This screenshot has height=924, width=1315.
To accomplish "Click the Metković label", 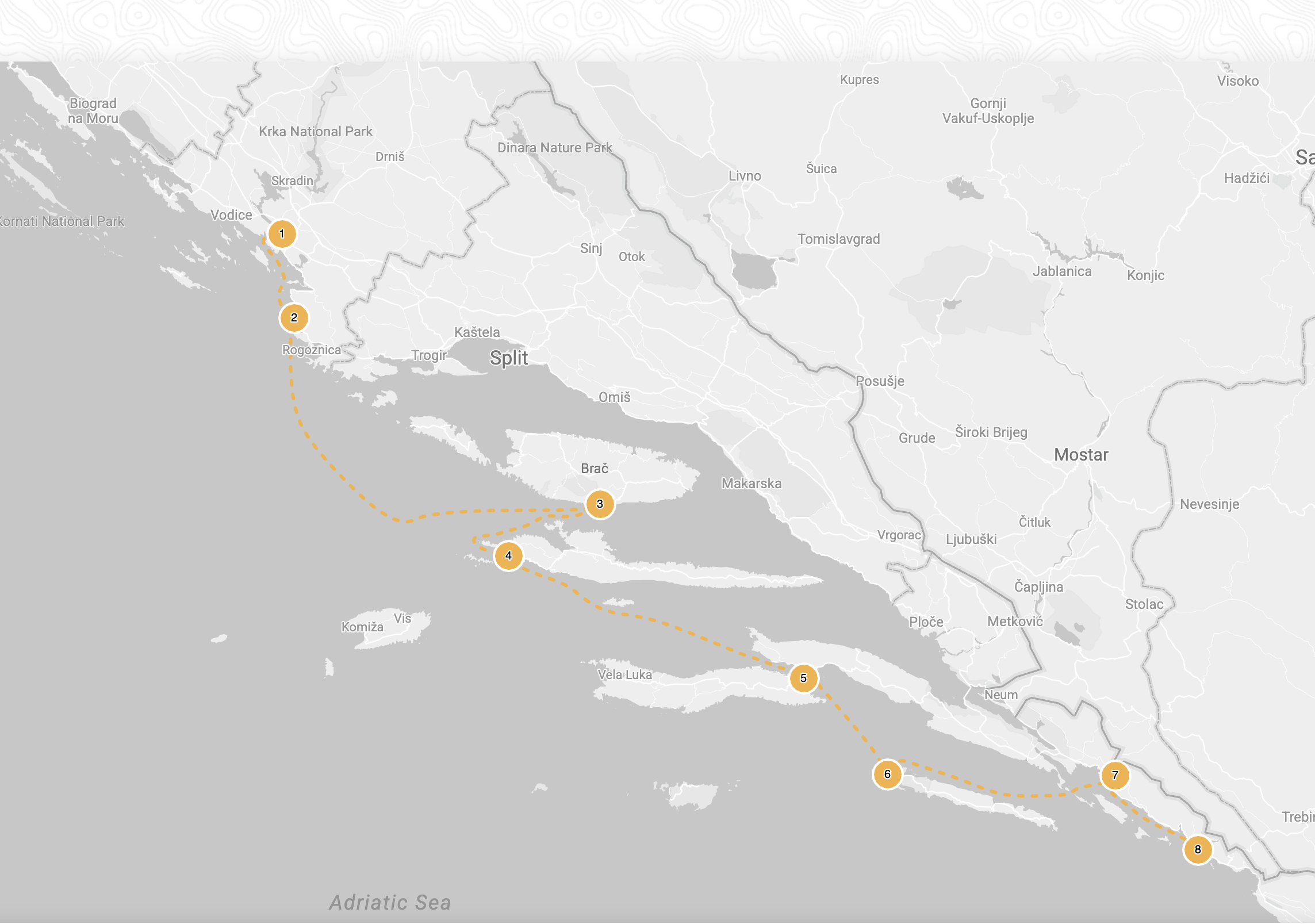I will point(1015,622).
